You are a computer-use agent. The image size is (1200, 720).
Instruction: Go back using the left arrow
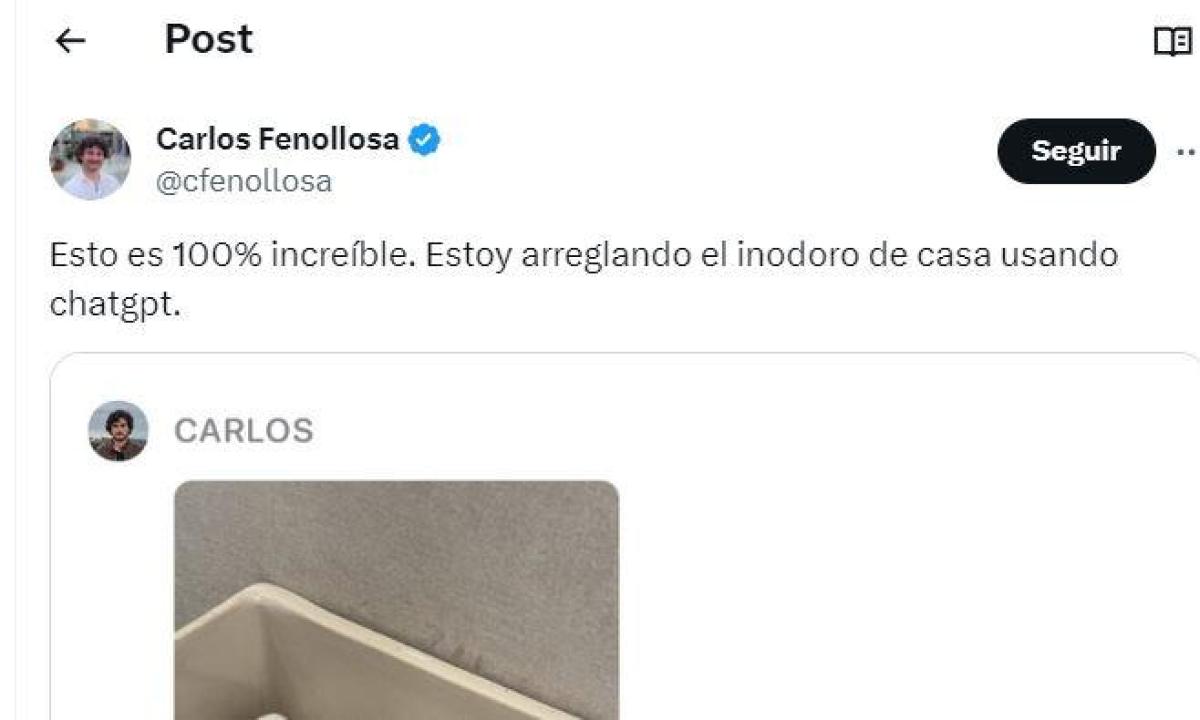pyautogui.click(x=70, y=40)
